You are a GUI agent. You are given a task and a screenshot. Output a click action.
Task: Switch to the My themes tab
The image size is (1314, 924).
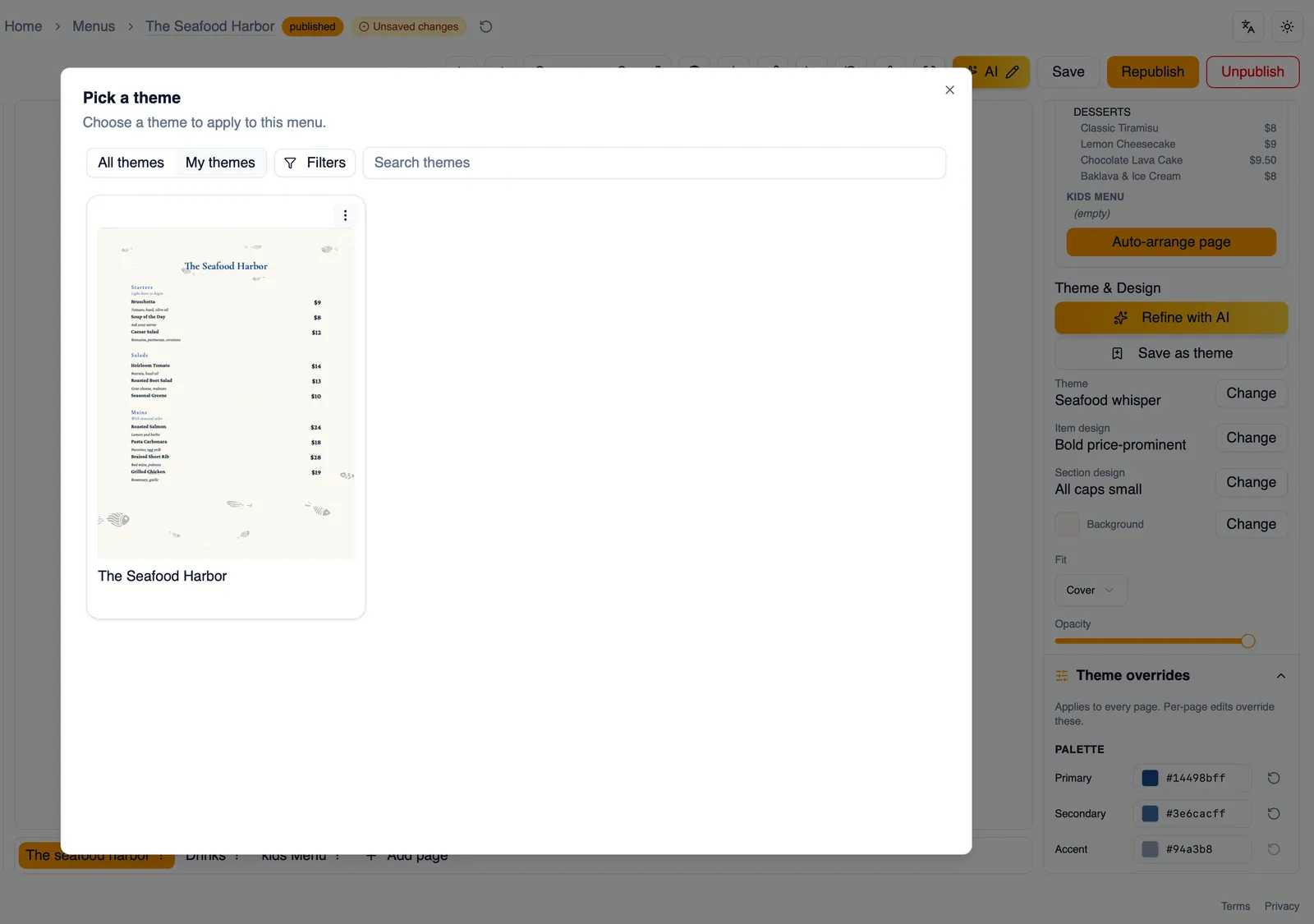(x=220, y=163)
